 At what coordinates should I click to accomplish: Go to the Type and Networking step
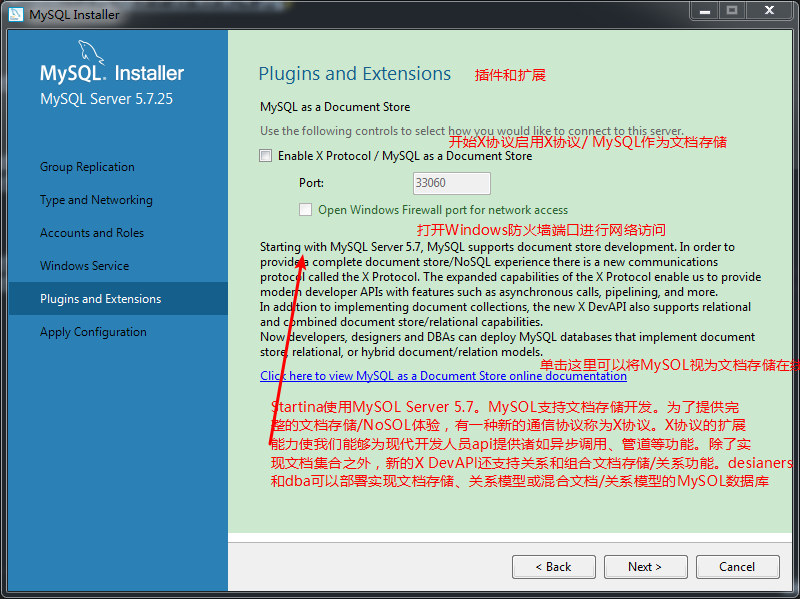[x=96, y=200]
